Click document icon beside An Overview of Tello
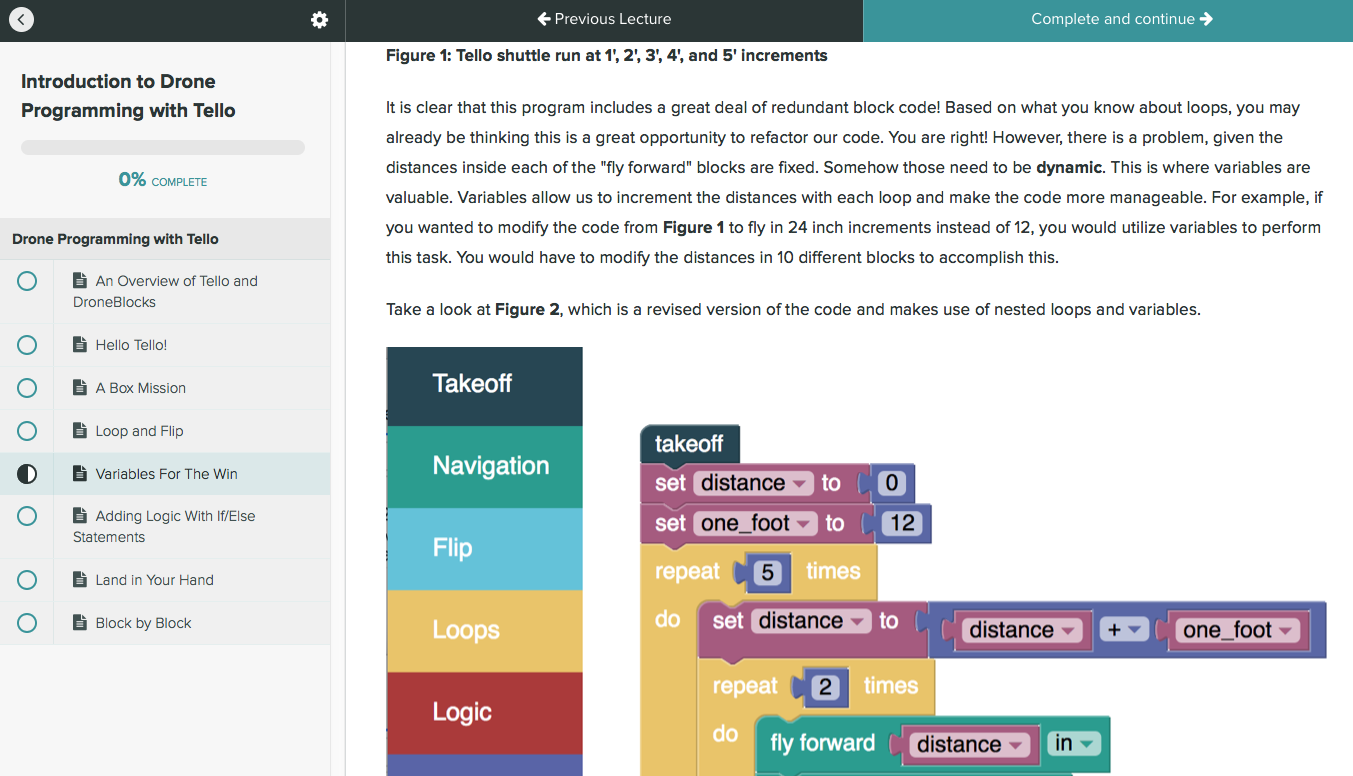1353x776 pixels. point(80,281)
